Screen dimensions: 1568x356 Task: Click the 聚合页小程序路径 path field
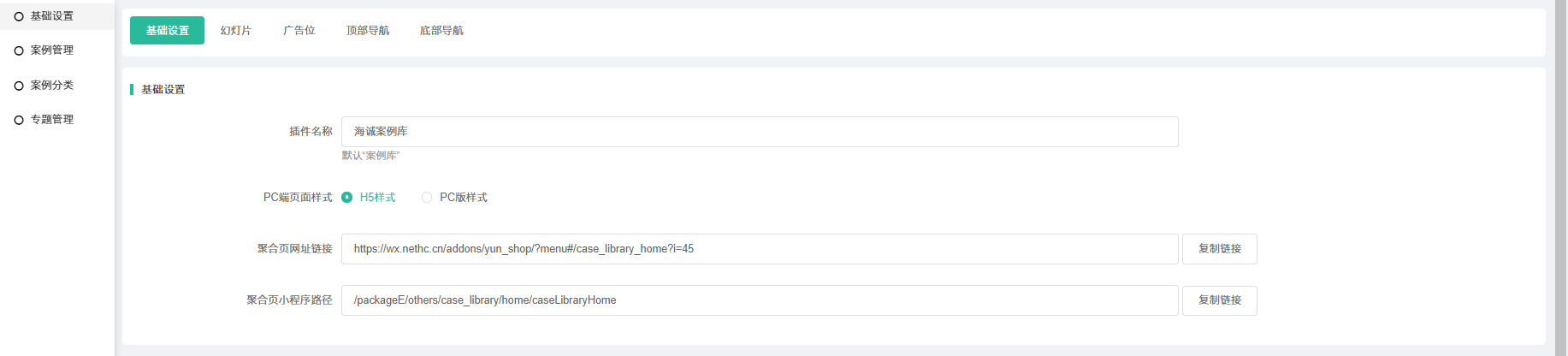click(x=759, y=300)
